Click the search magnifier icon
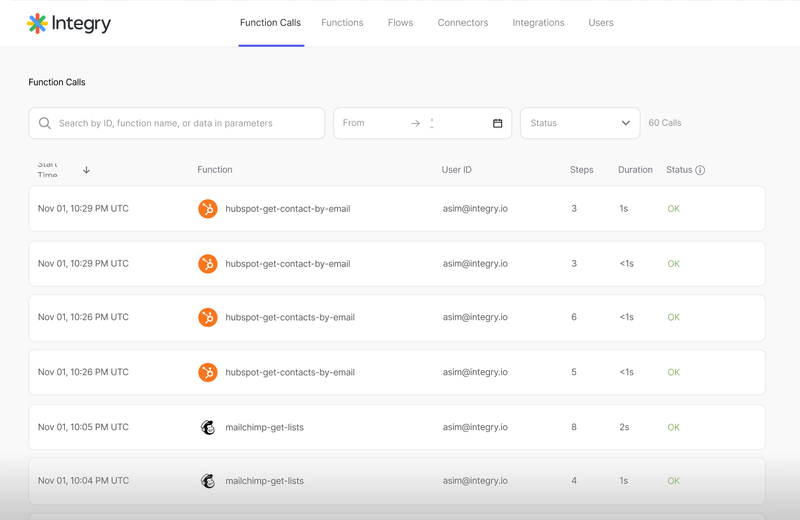Screen dimensions: 800x520 coord(45,123)
